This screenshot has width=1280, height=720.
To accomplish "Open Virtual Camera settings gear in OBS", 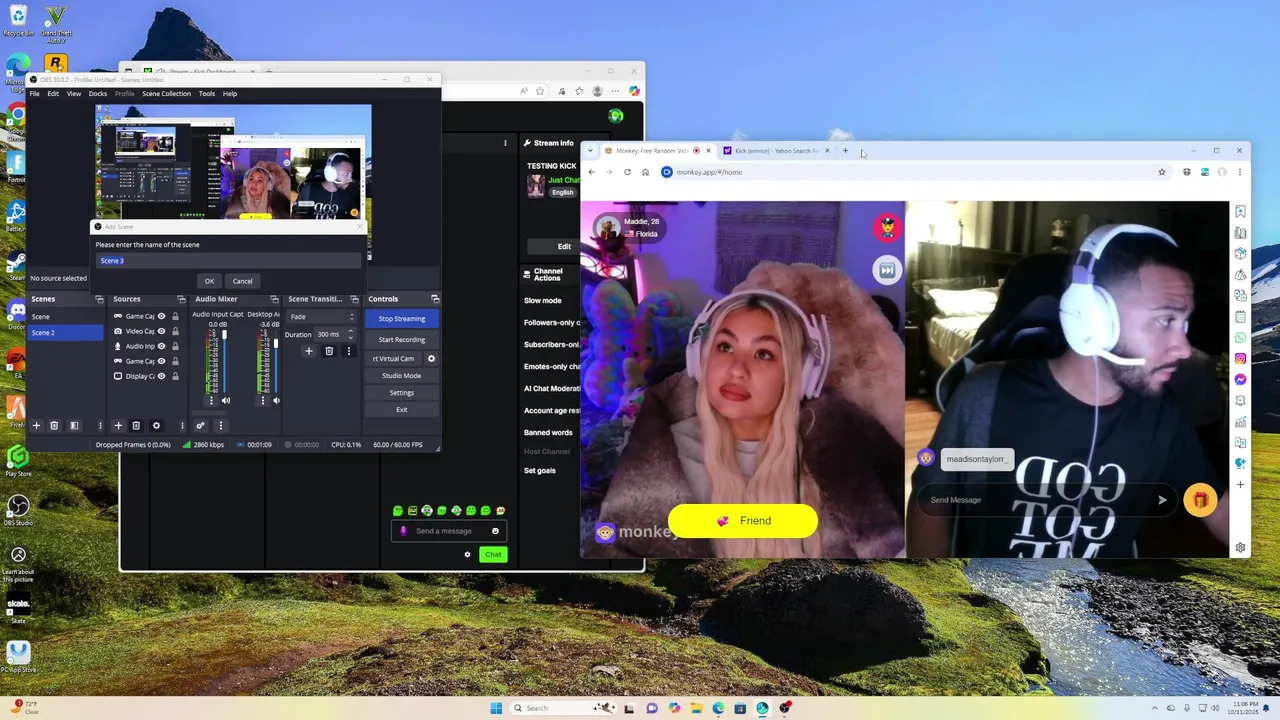I will tap(431, 358).
